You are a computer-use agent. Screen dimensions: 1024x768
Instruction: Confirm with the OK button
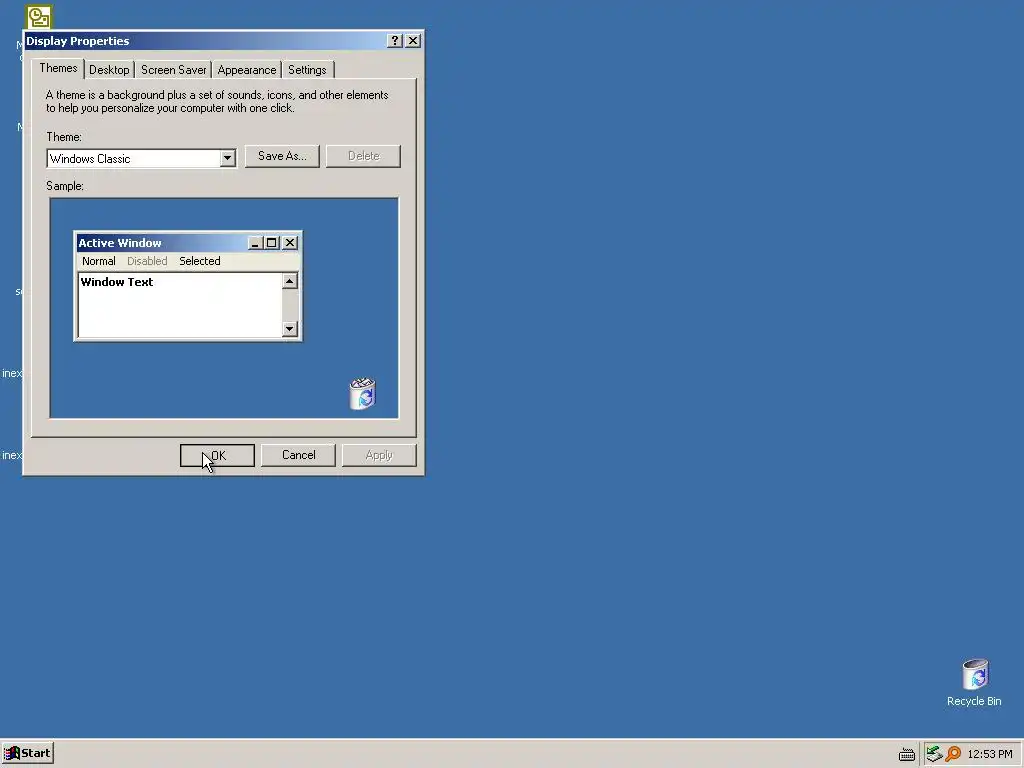[217, 455]
